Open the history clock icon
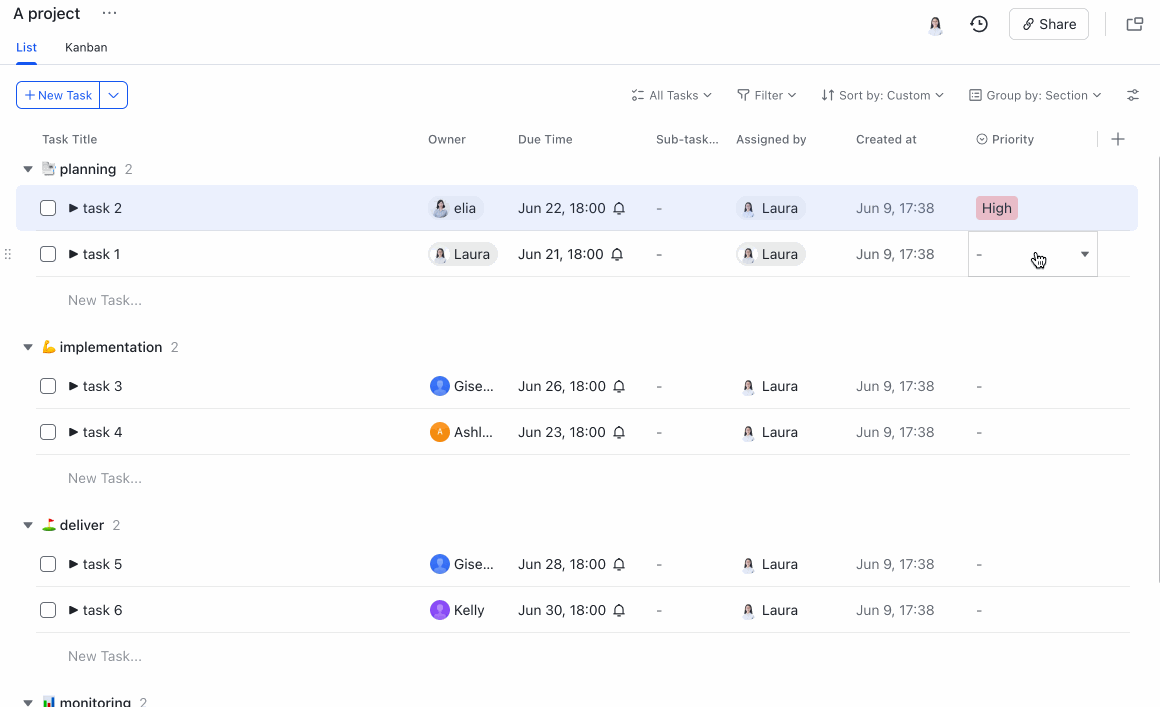Viewport: 1160px width, 707px height. [979, 24]
